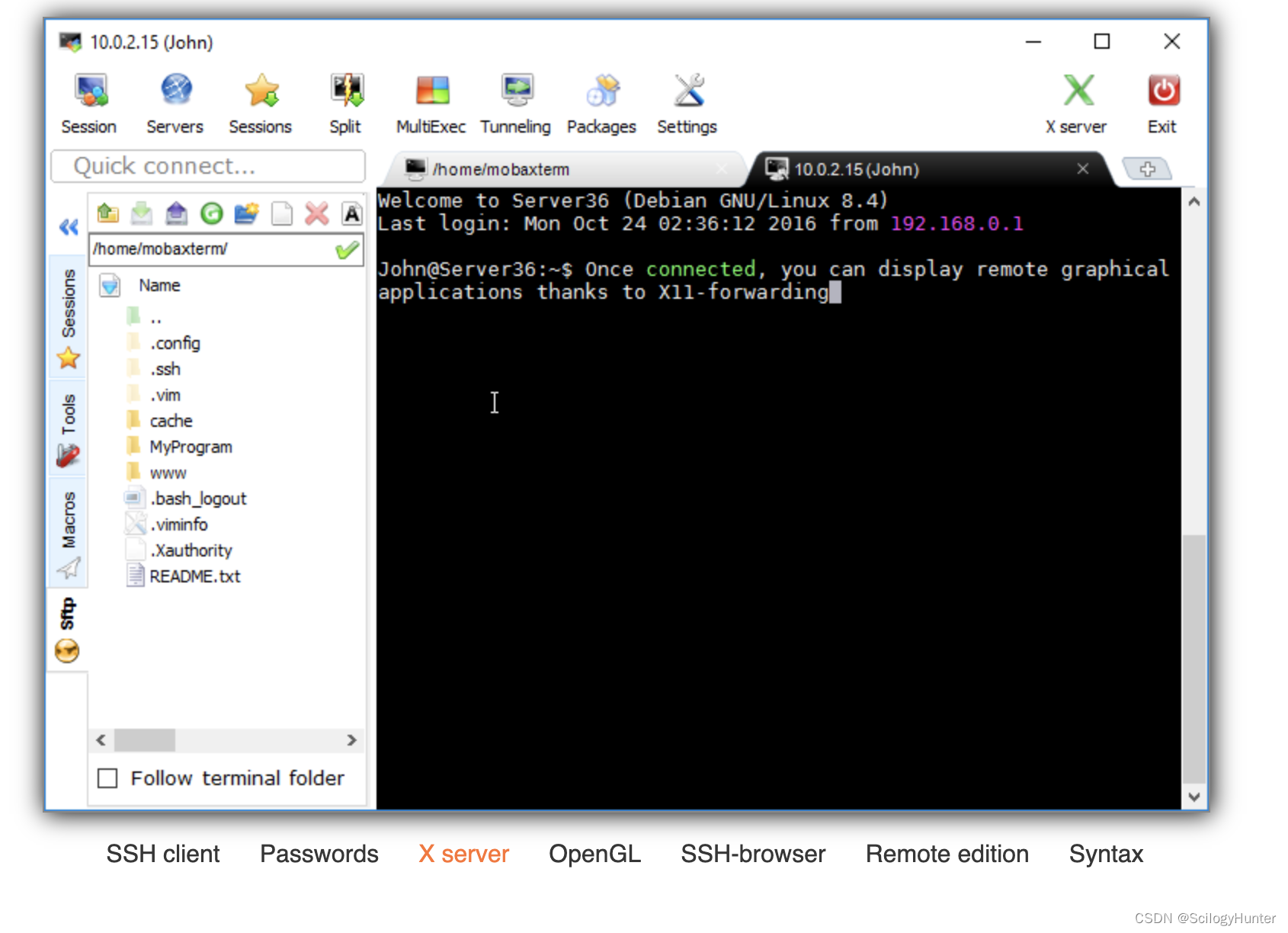Select the .config folder
Screen dimensions: 1288x933
[175, 343]
